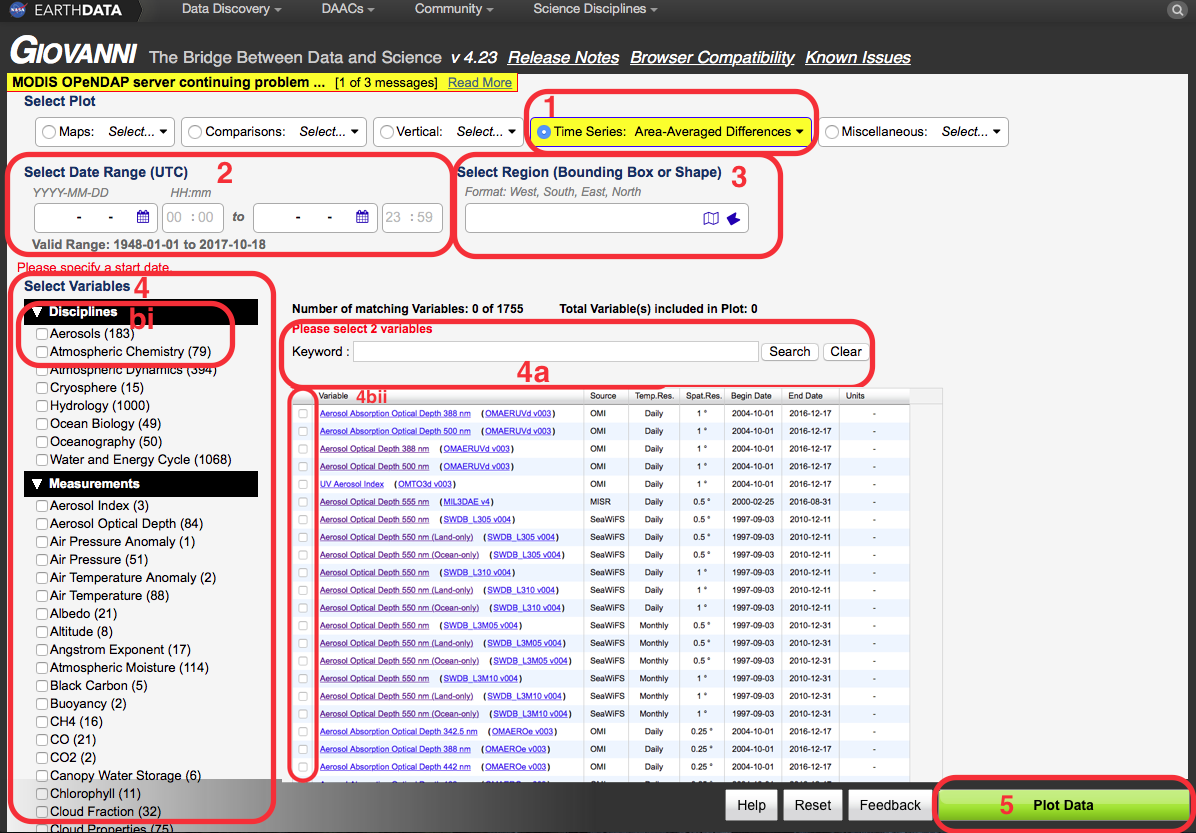Check the Aerosol Optical Depth measurement checkbox
The width and height of the screenshot is (1196, 833).
pyautogui.click(x=42, y=523)
